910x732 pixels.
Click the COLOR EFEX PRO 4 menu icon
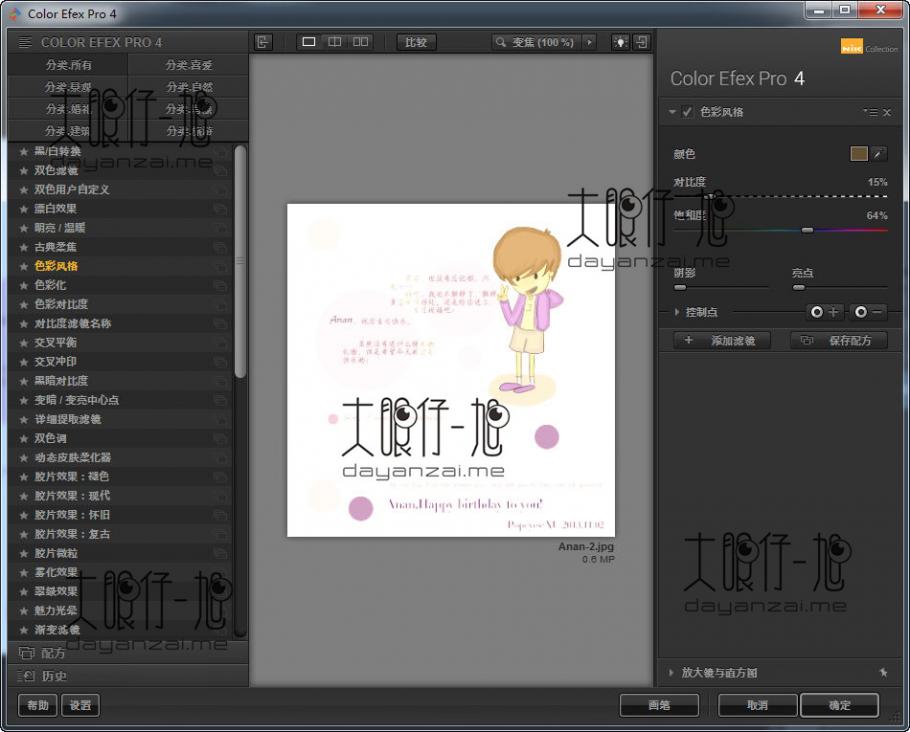tap(24, 42)
